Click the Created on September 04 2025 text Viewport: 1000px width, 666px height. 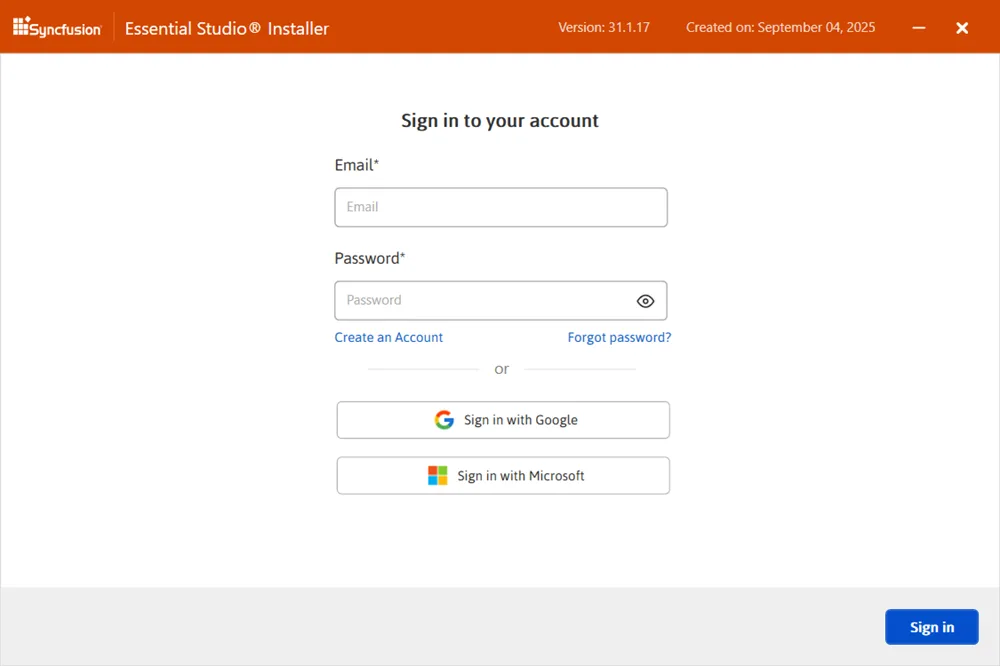point(780,28)
